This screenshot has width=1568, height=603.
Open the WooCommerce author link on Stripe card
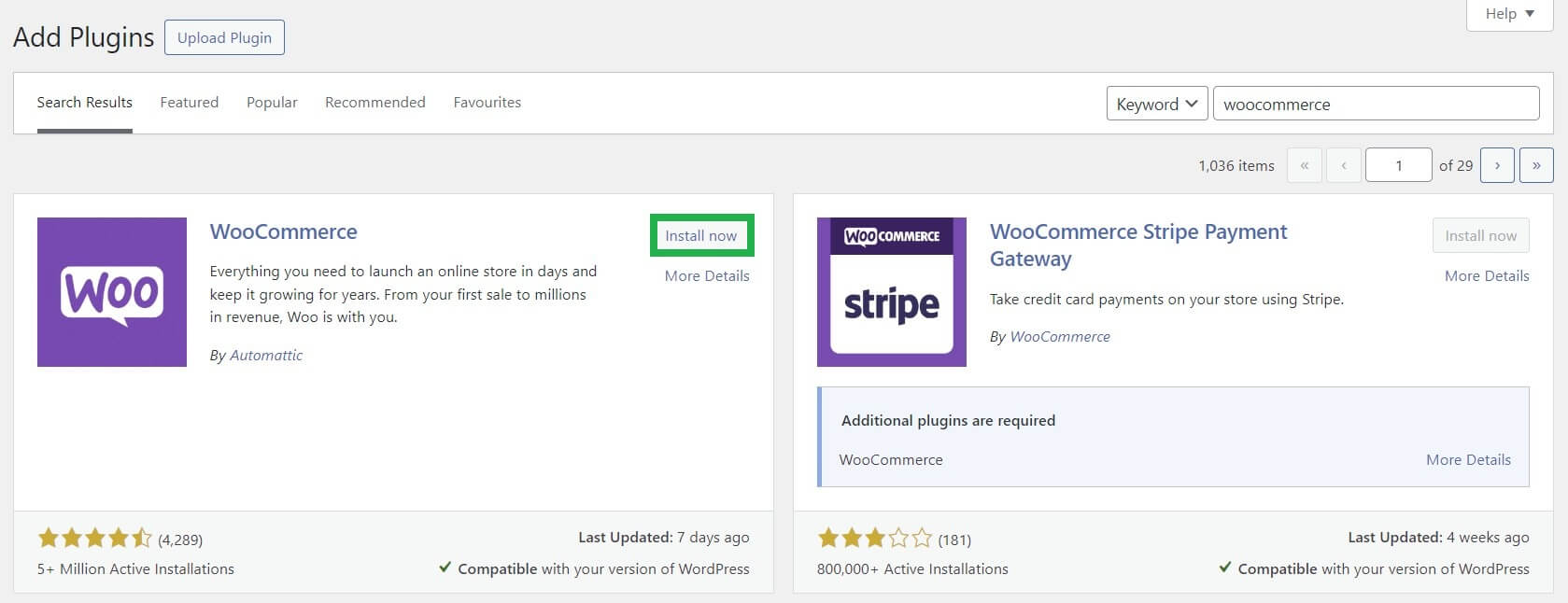click(1060, 336)
